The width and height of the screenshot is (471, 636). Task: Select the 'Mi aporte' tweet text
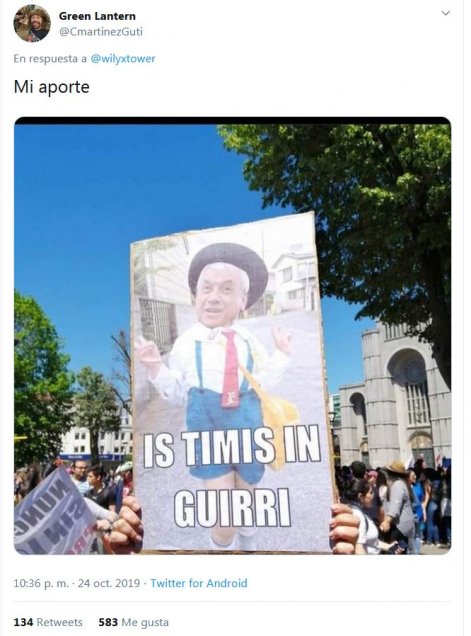click(52, 87)
